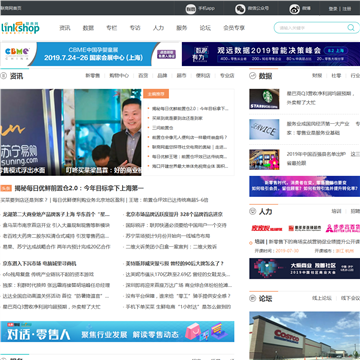Select the 购物中心 news category tab
Viewport: 360px width, 360px height.
(119, 76)
